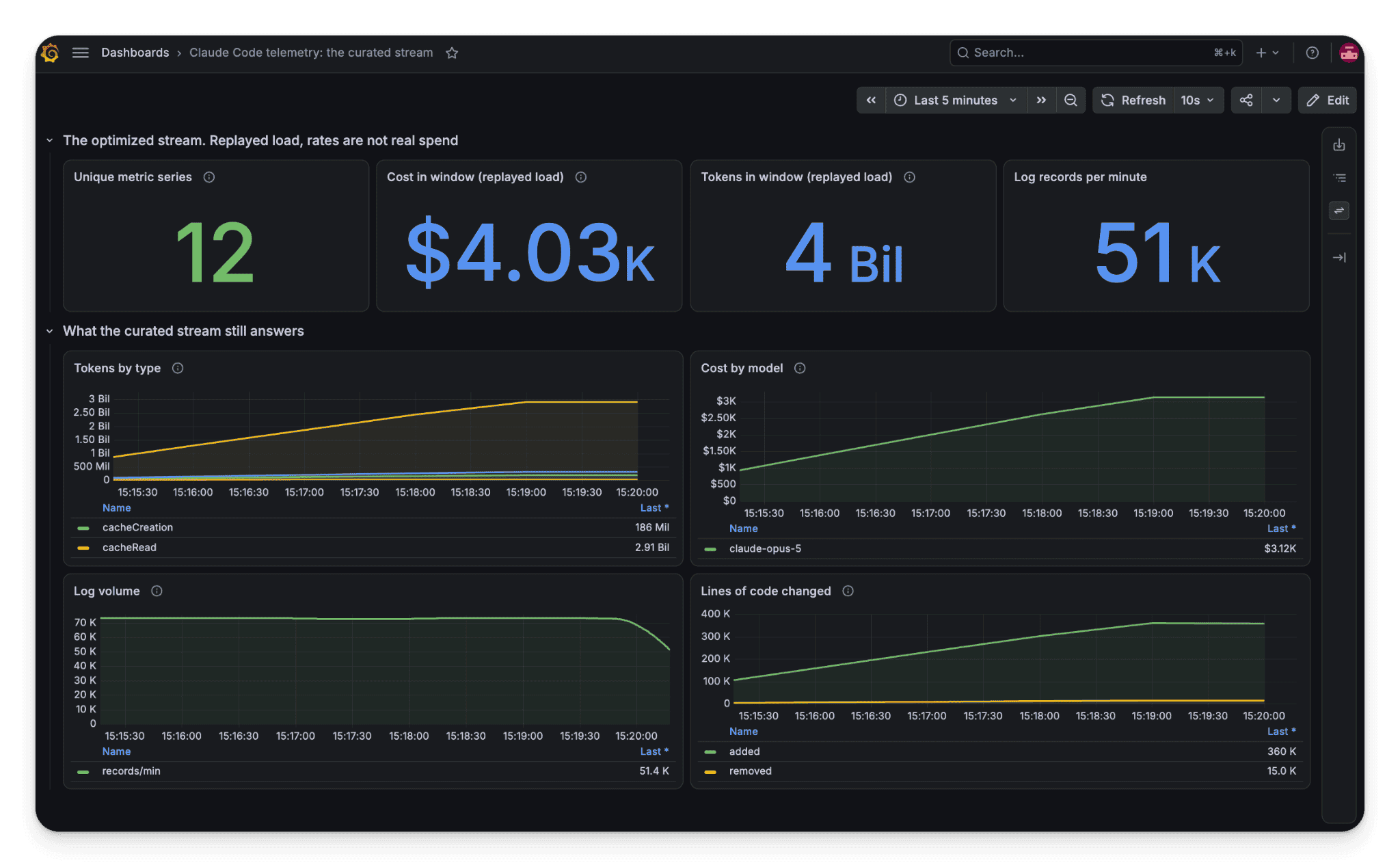Show info tooltip for Cost by model
The height and width of the screenshot is (867, 1400).
click(800, 368)
